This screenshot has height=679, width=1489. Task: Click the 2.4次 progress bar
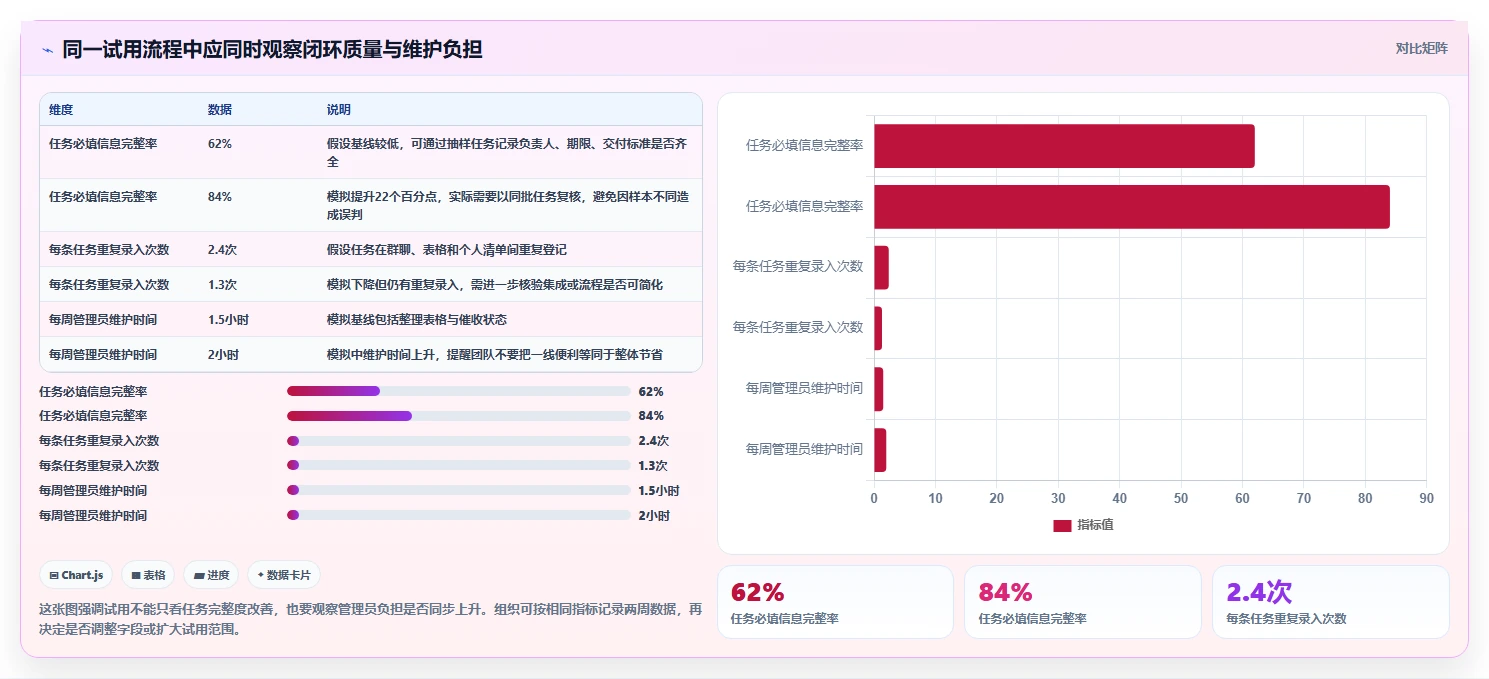click(458, 440)
